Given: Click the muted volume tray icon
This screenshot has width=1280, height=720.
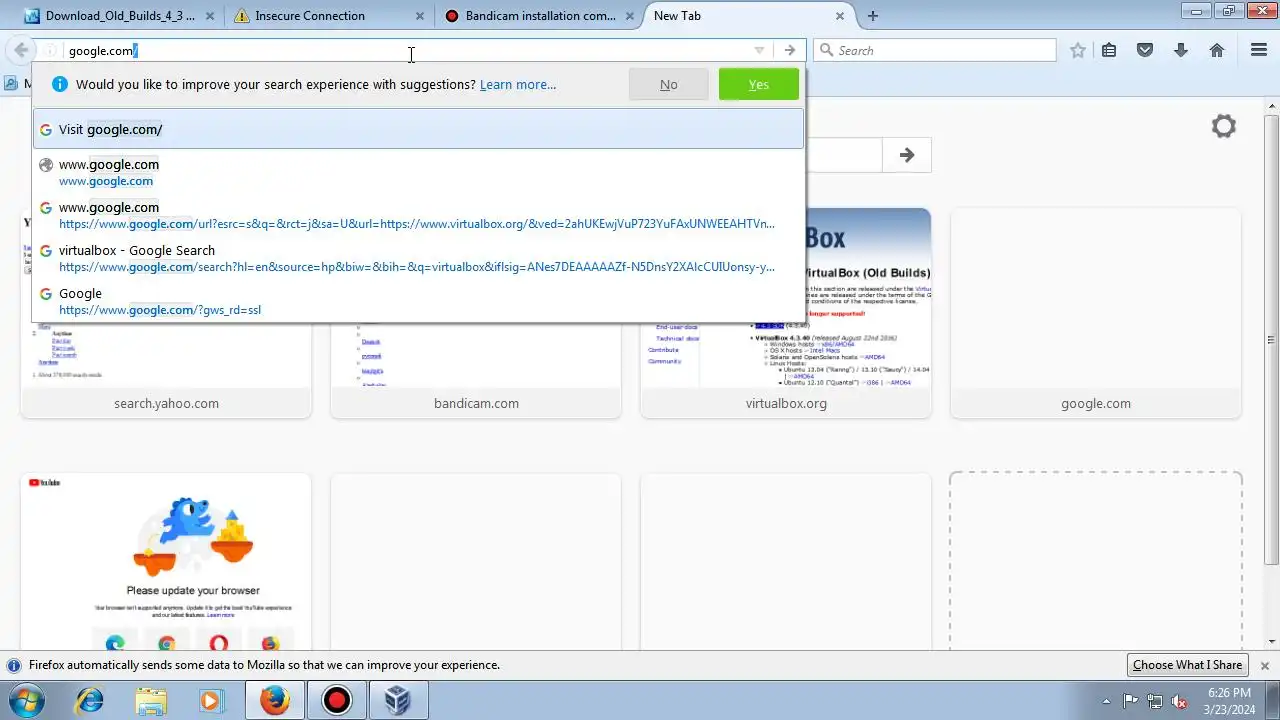Looking at the screenshot, I should pos(1179,701).
